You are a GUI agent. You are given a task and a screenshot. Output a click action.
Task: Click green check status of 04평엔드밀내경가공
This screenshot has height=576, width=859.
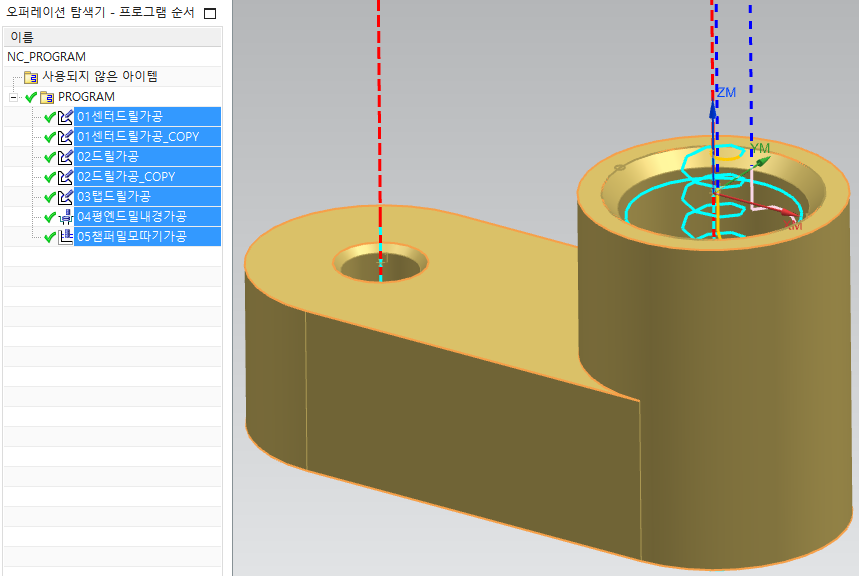coord(50,217)
